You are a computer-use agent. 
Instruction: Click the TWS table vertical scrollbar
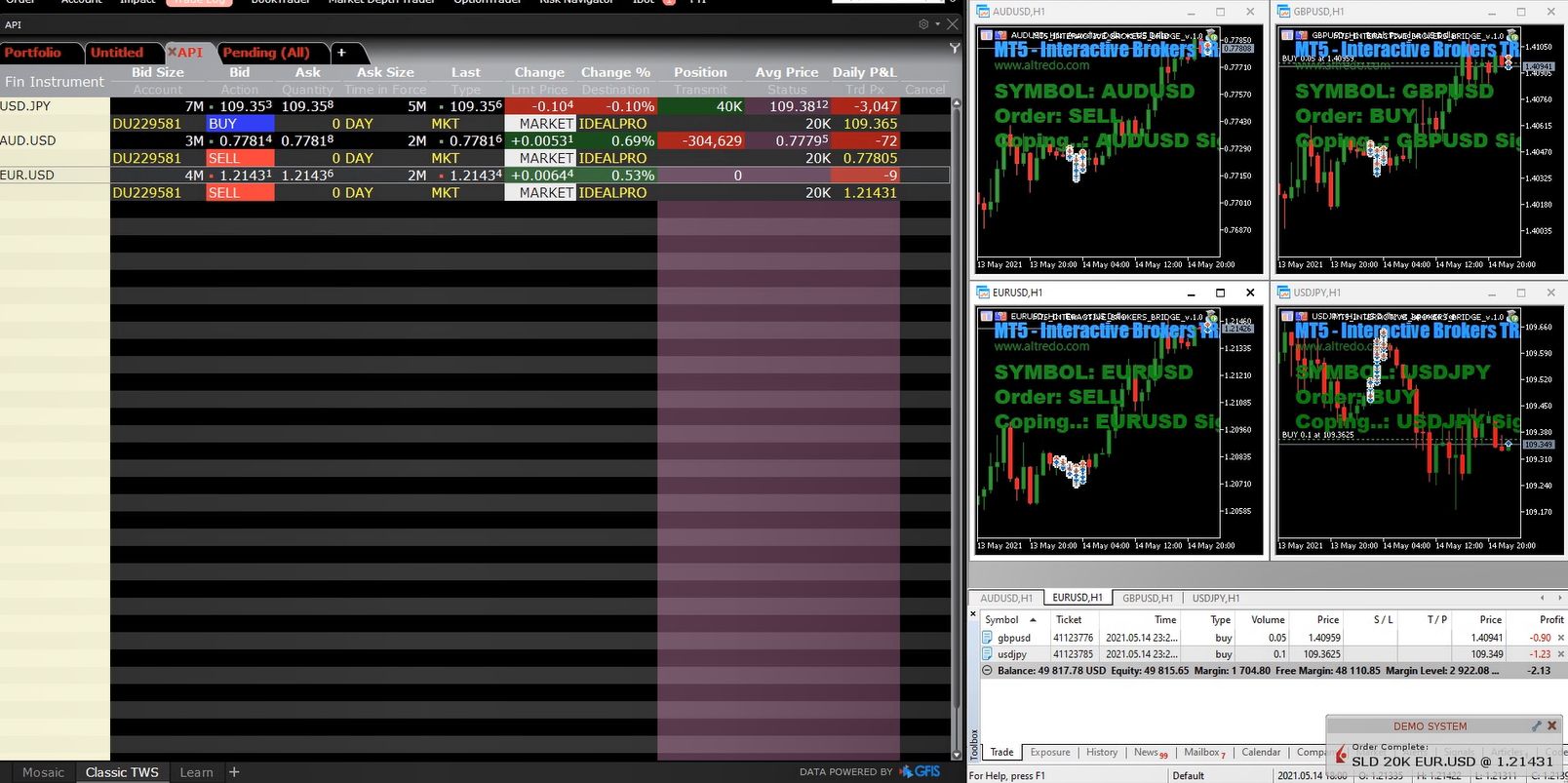point(956,429)
